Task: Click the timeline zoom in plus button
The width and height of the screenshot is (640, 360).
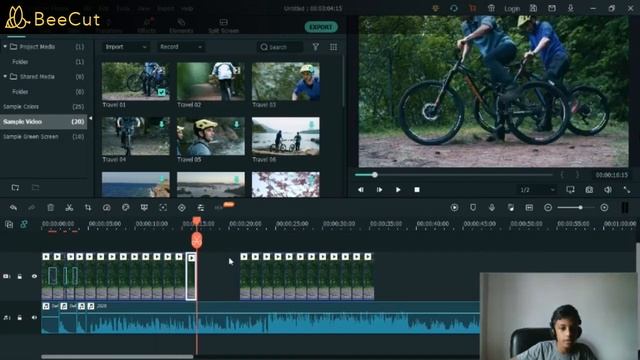Action: coord(604,208)
